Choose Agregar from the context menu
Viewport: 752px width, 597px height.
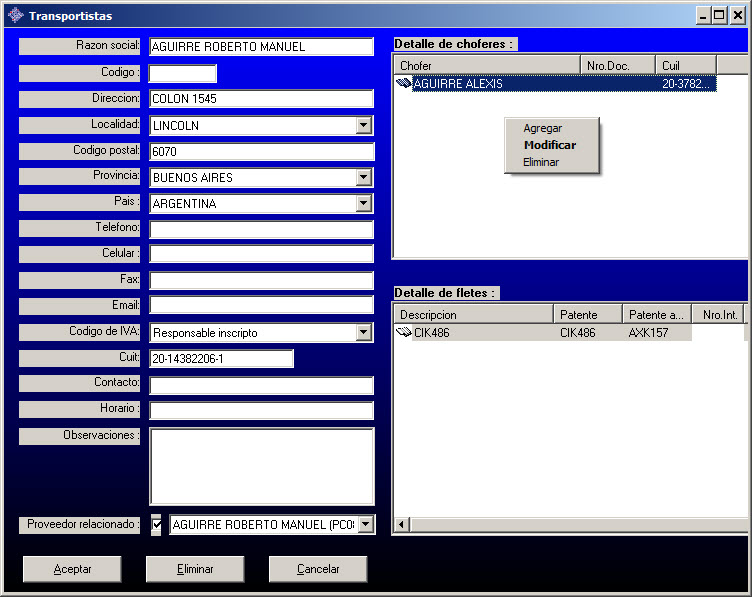click(543, 128)
